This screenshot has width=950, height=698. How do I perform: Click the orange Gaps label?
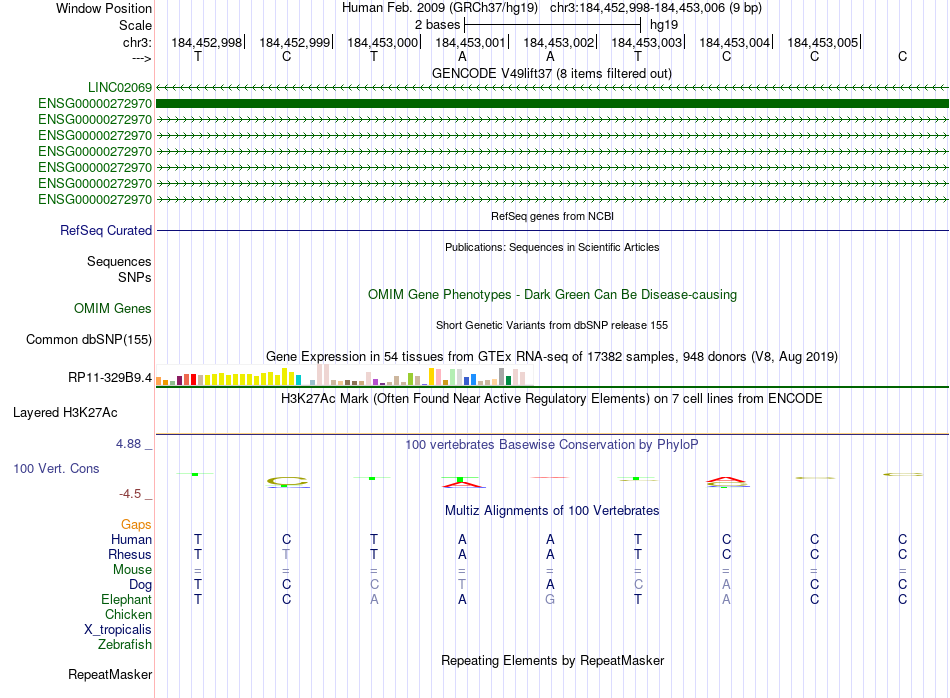point(136,524)
